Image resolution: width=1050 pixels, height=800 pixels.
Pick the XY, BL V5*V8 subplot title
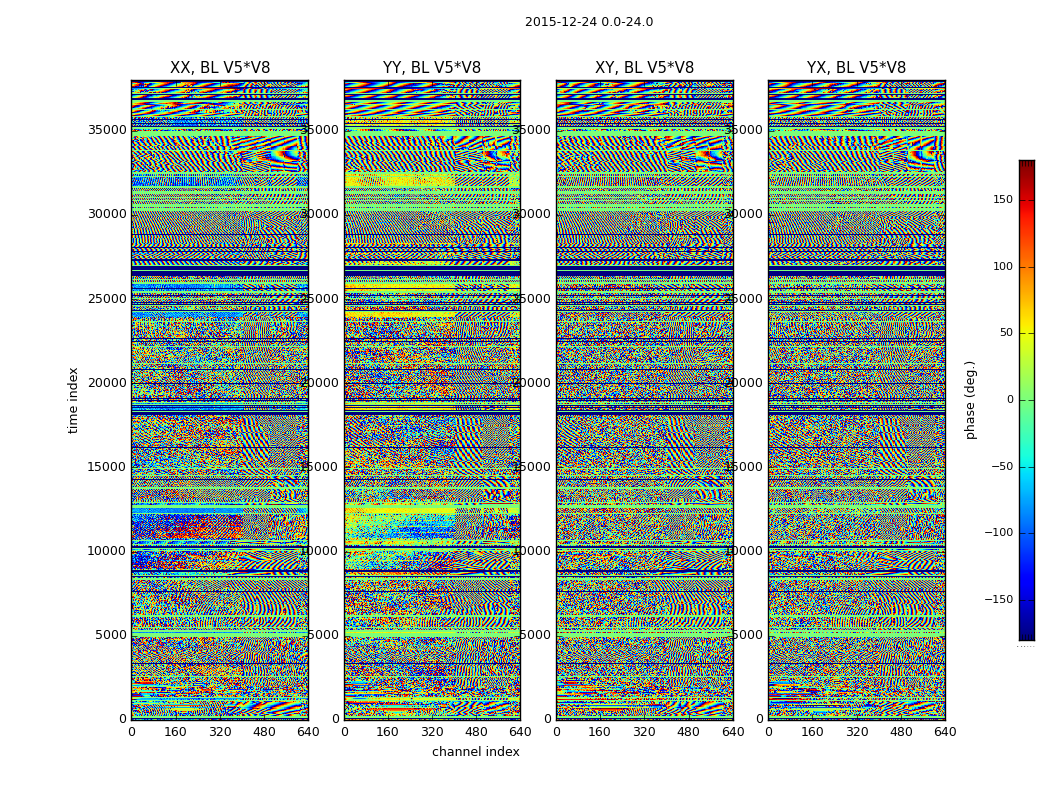(x=644, y=68)
